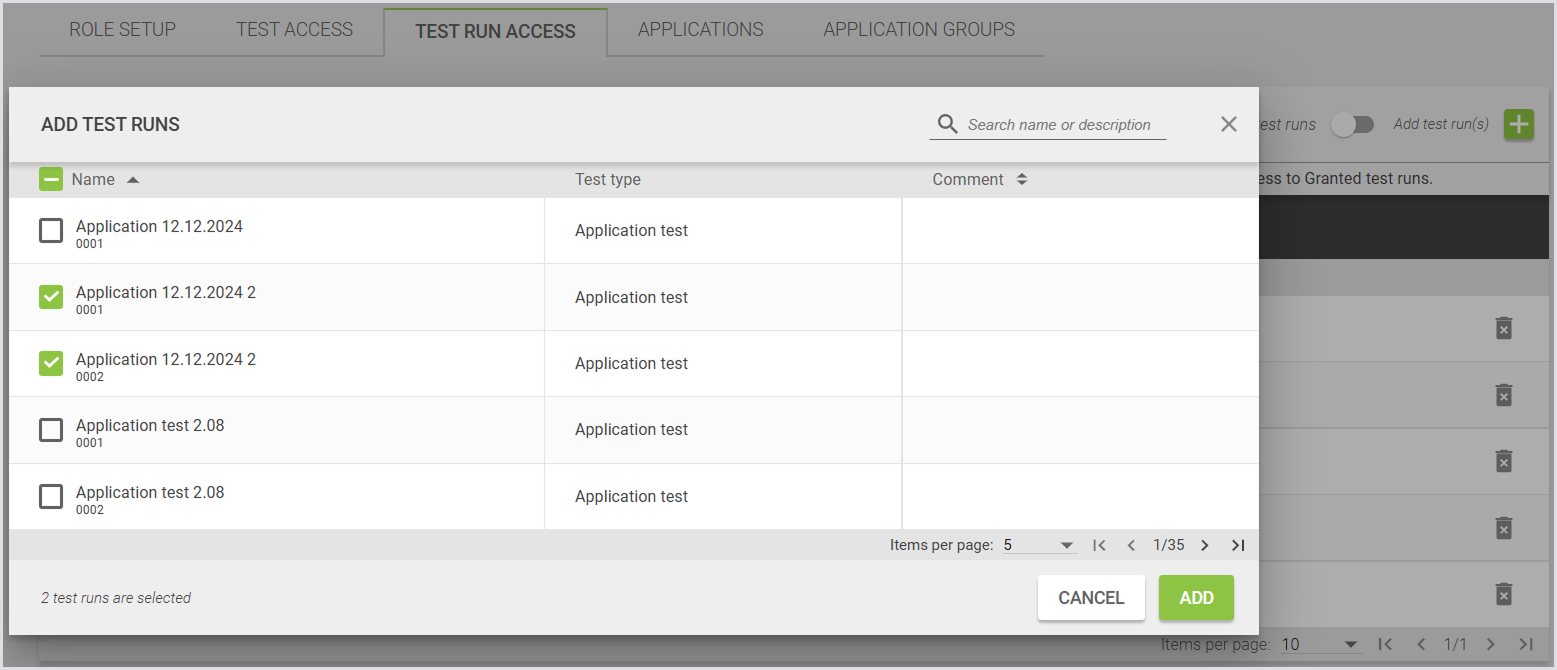
Task: Close the Add Test Runs dialog
Action: [1229, 124]
